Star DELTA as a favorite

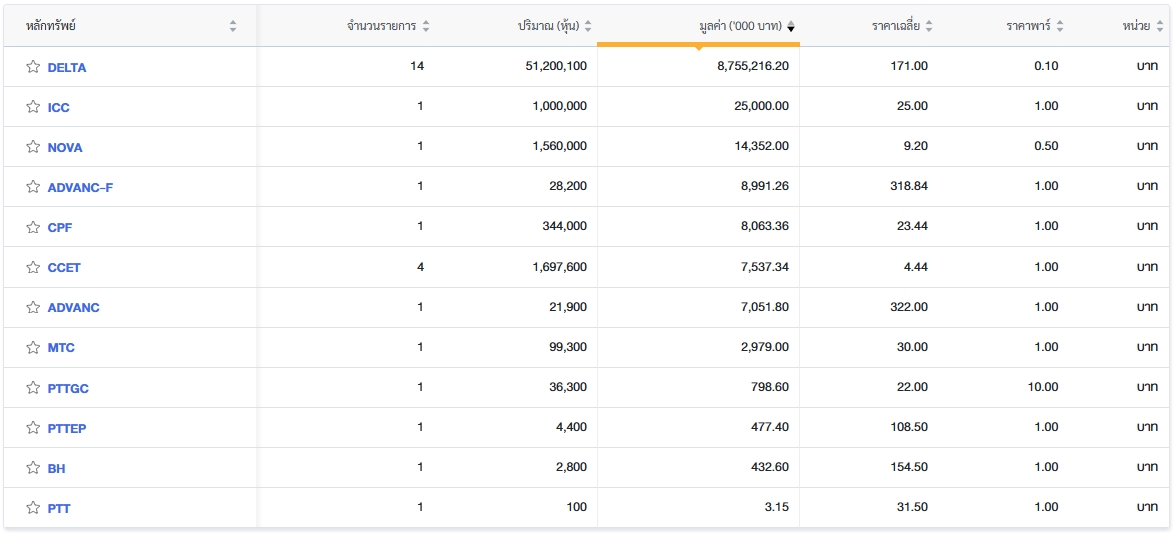click(33, 67)
